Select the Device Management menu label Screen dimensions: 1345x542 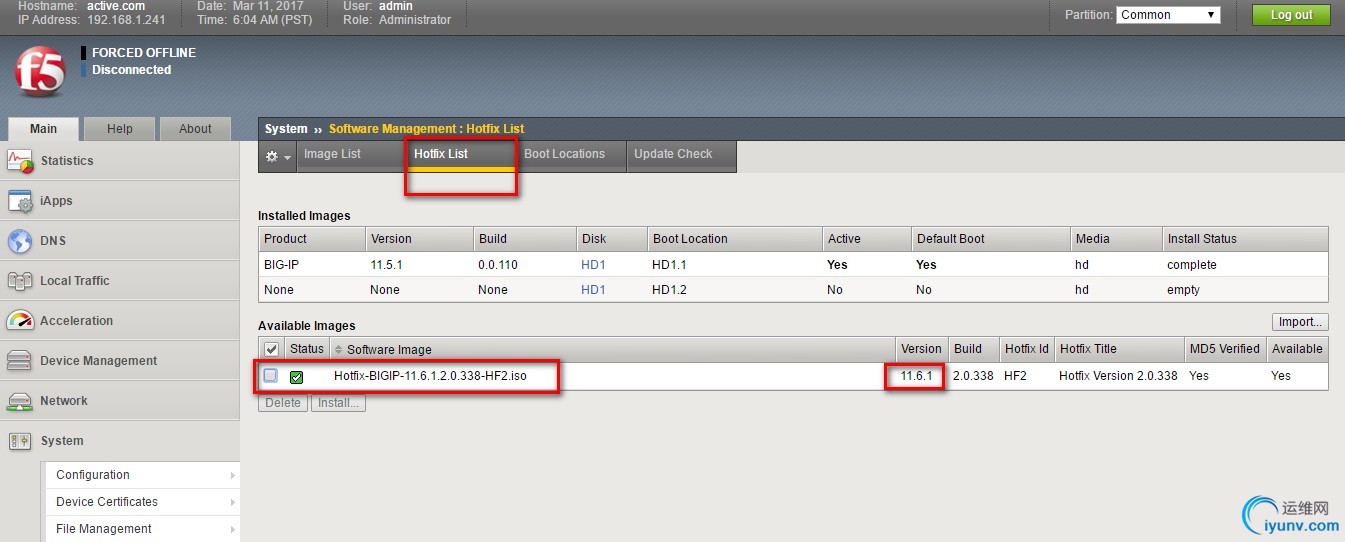coord(99,361)
